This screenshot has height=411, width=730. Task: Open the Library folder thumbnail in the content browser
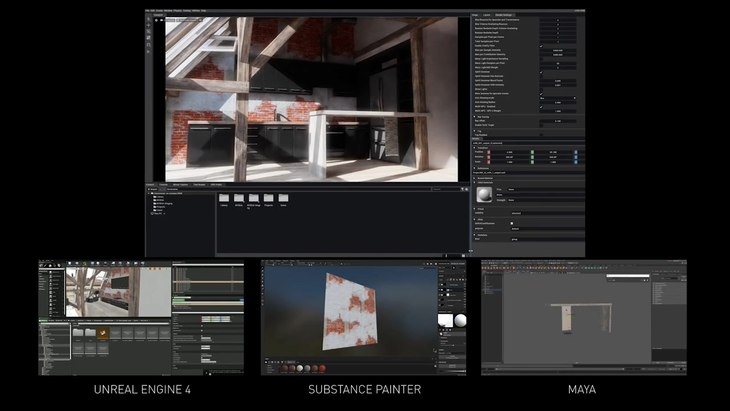224,198
